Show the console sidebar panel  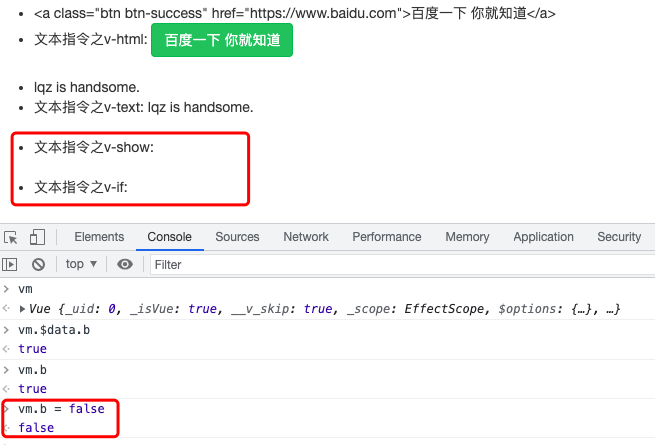coord(10,264)
